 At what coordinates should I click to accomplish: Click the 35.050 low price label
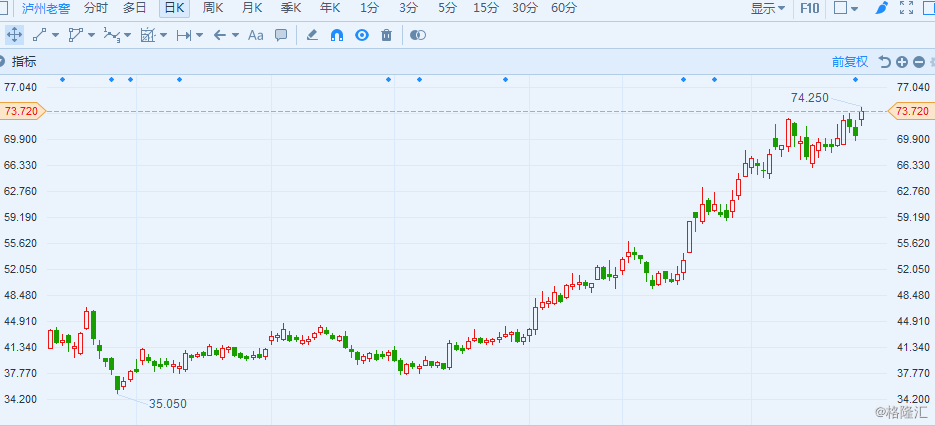[x=168, y=404]
